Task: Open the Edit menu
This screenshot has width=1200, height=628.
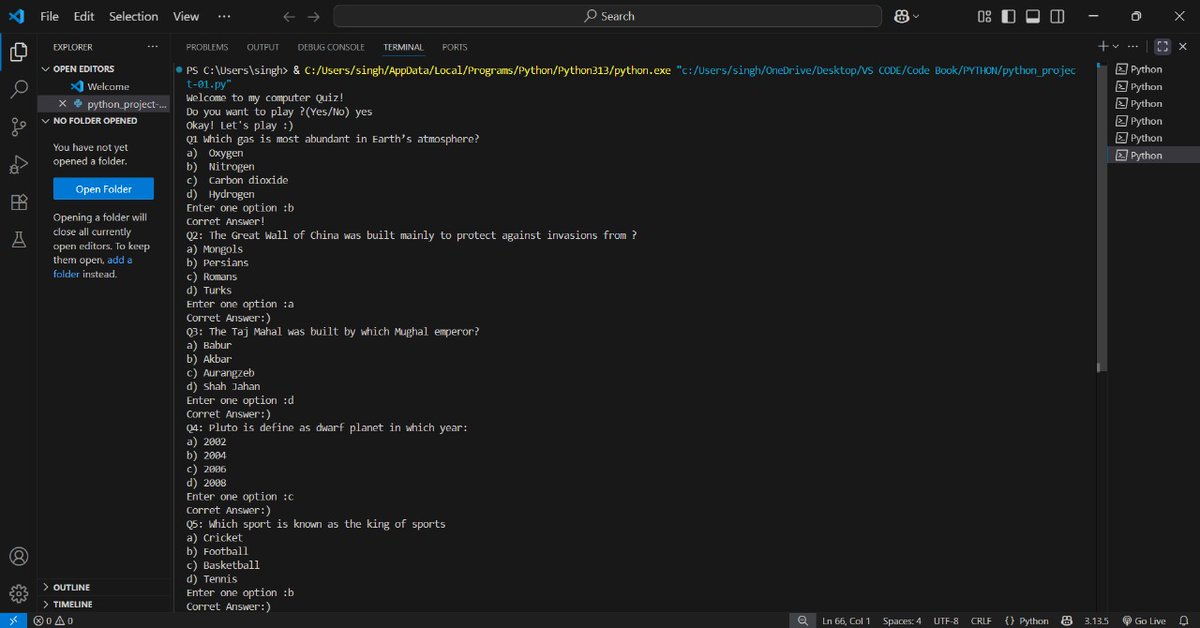Action: tap(84, 16)
